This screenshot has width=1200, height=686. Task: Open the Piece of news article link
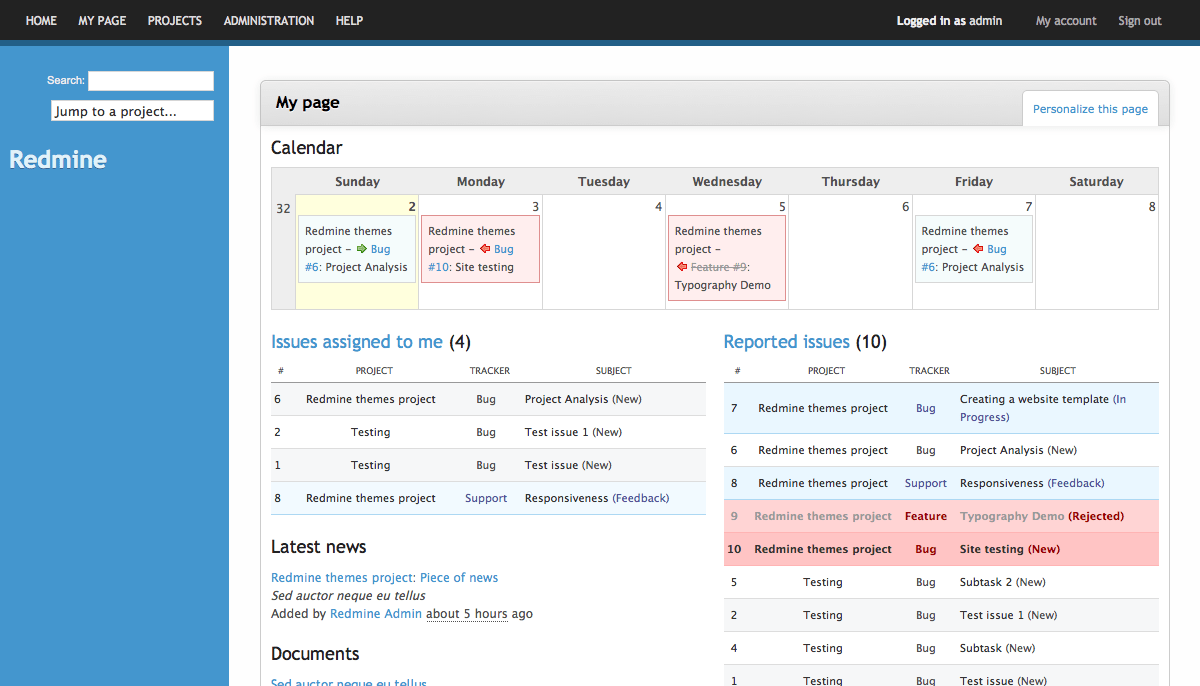pos(384,578)
